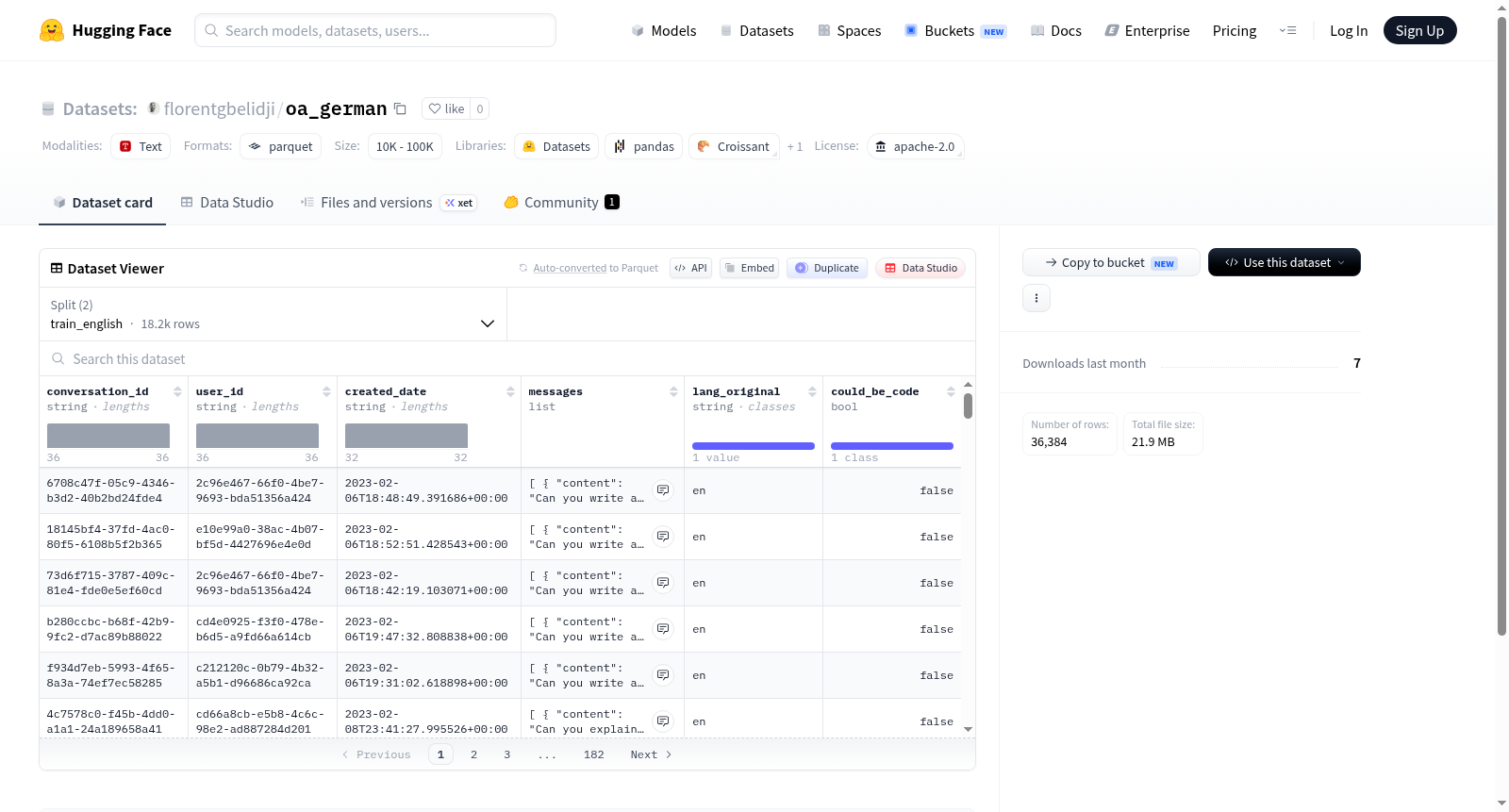
Task: Open expand-message icon in 6708c47f row
Action: pos(663,490)
